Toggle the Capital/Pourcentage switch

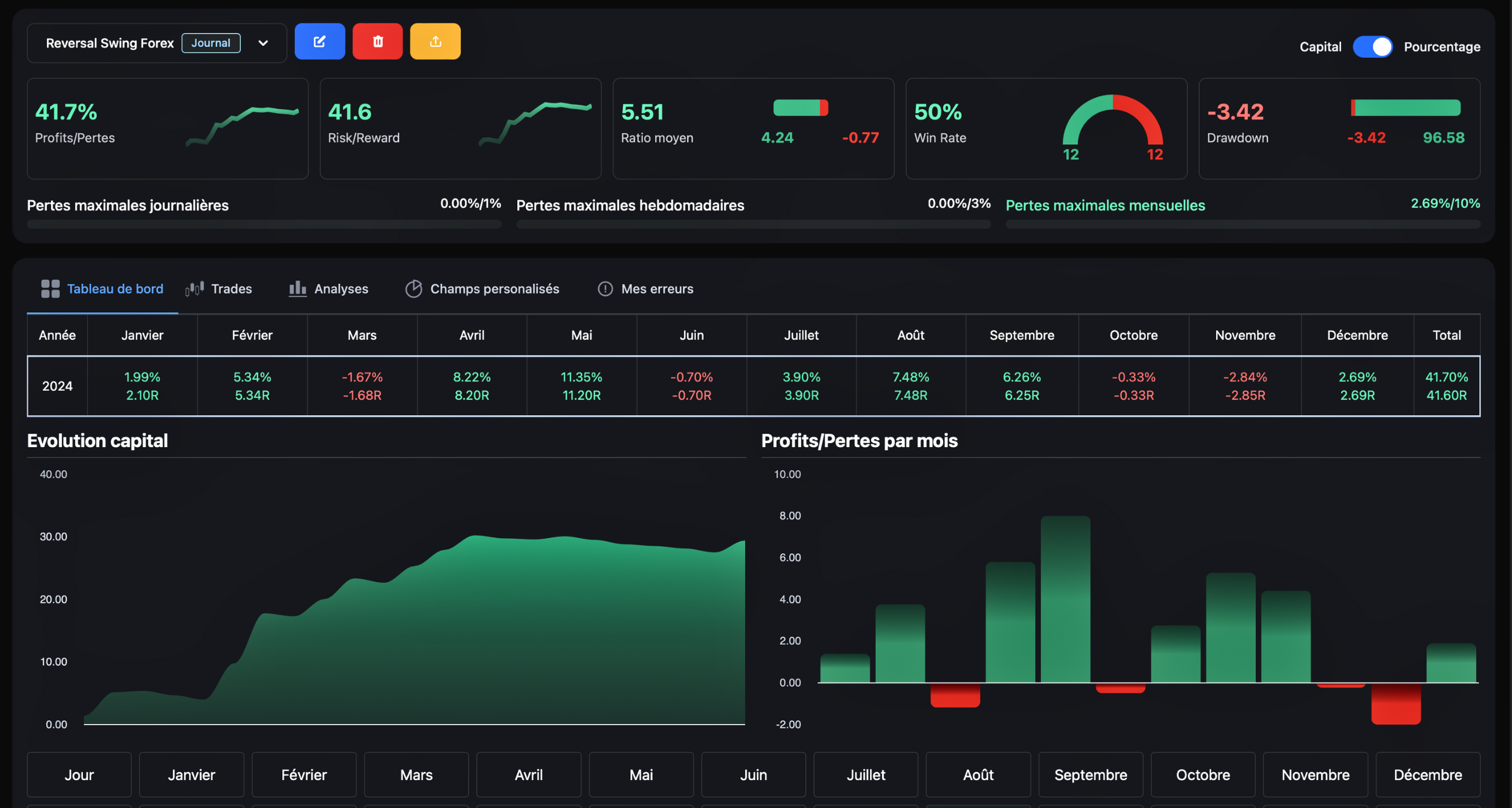coord(1372,47)
